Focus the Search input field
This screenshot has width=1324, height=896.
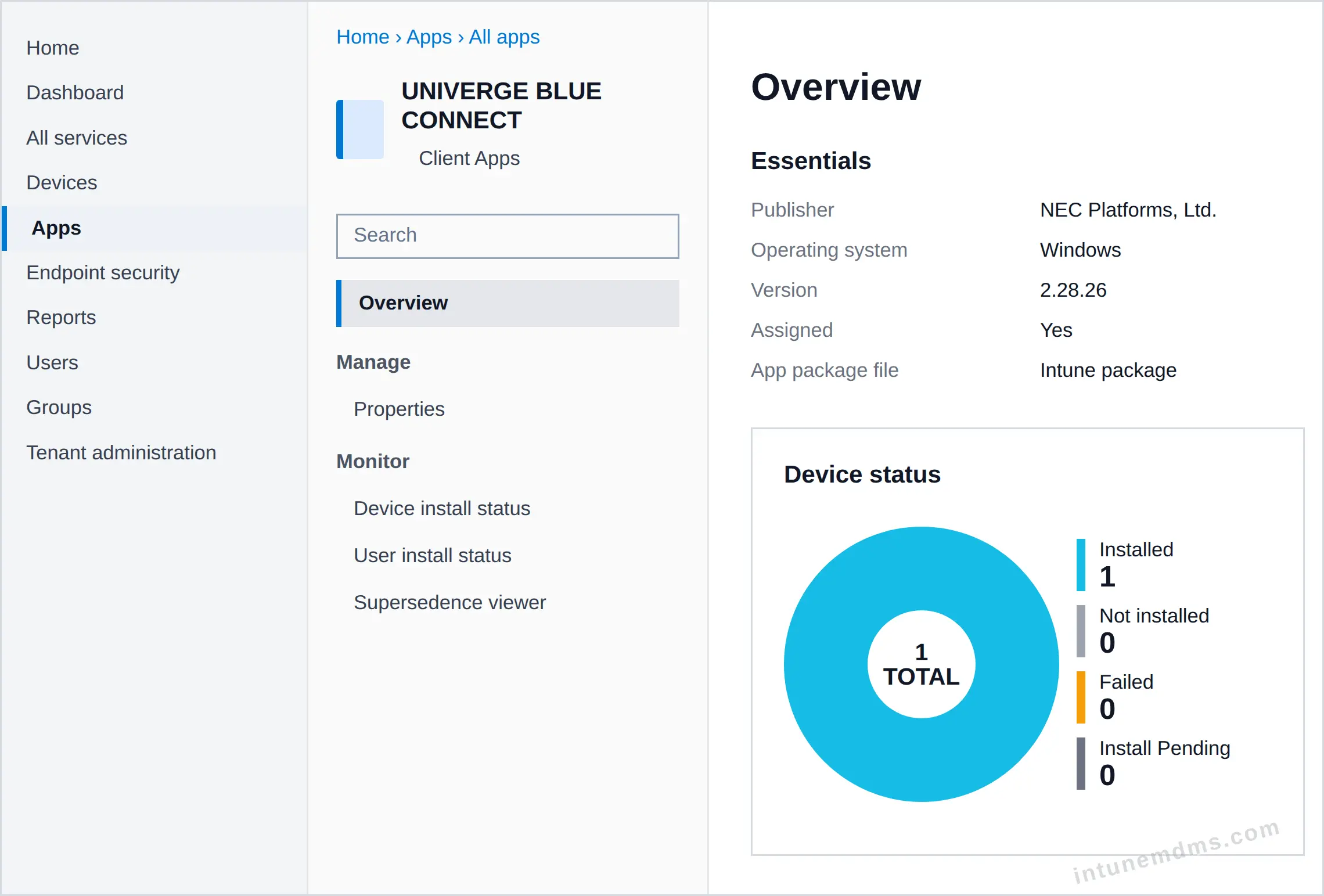click(508, 236)
